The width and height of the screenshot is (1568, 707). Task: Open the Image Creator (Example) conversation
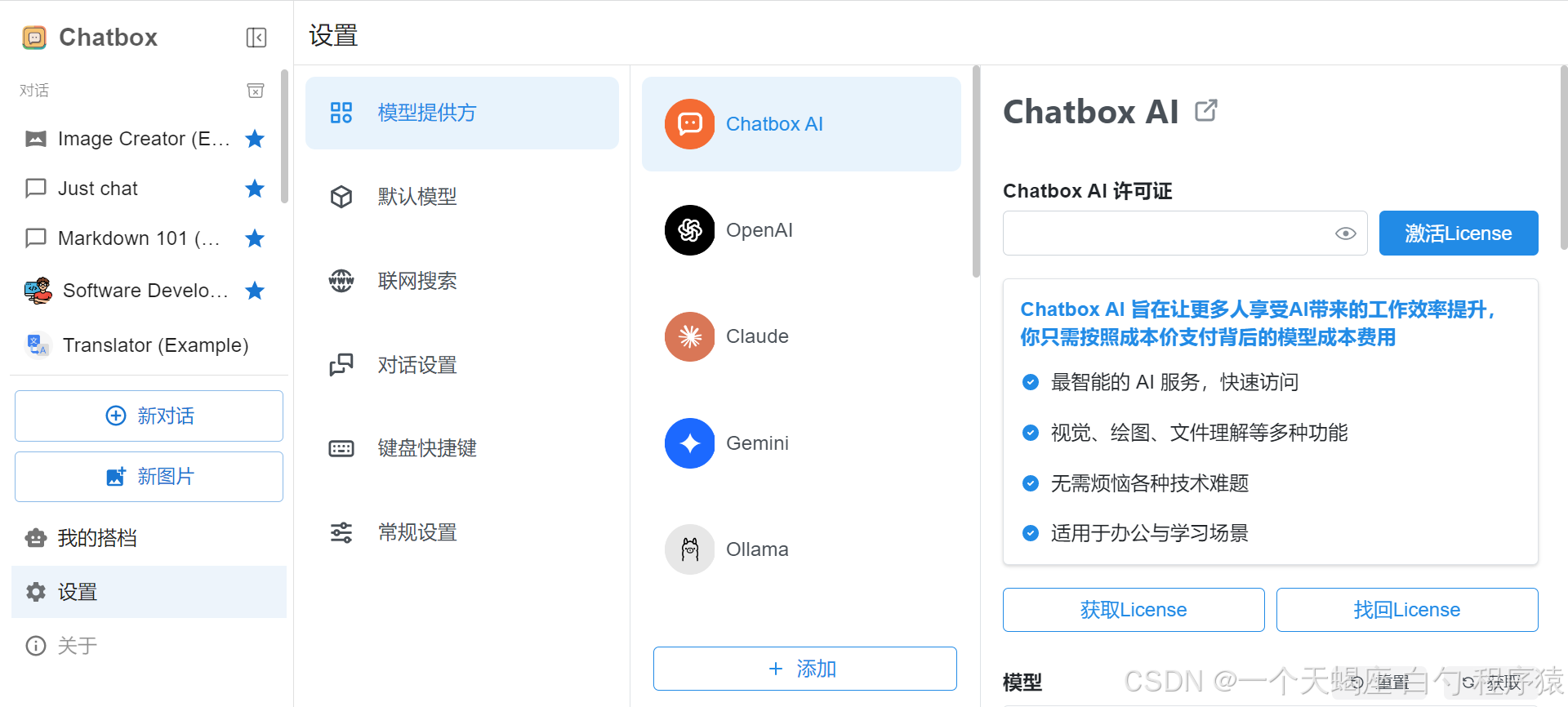pyautogui.click(x=149, y=139)
